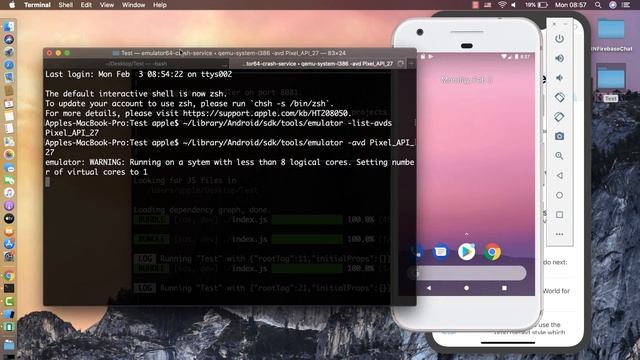Open the Help menu

[160, 5]
